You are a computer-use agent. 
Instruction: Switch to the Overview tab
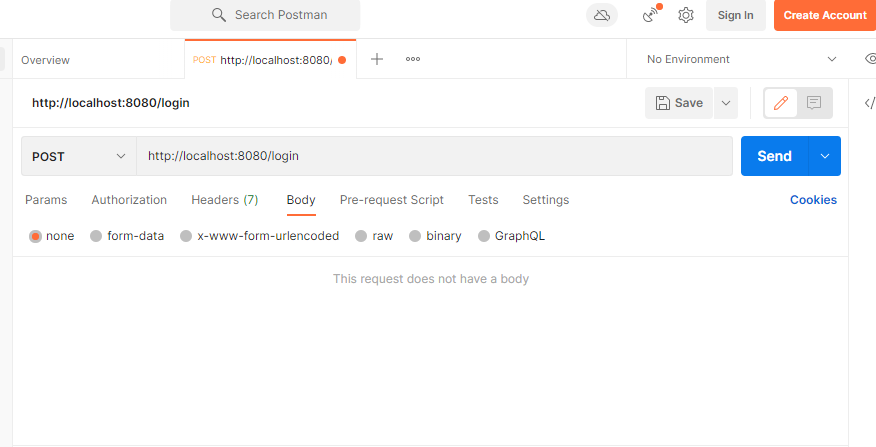pos(45,60)
